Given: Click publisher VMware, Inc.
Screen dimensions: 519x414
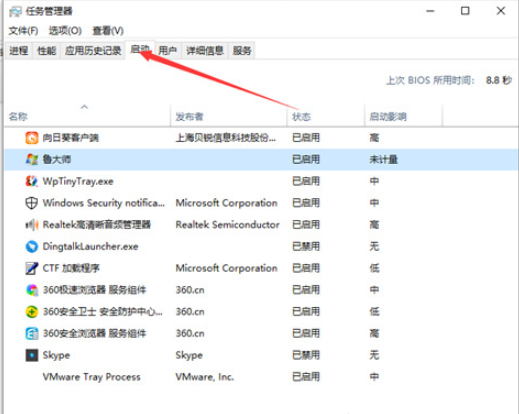Looking at the screenshot, I should click(x=205, y=377).
